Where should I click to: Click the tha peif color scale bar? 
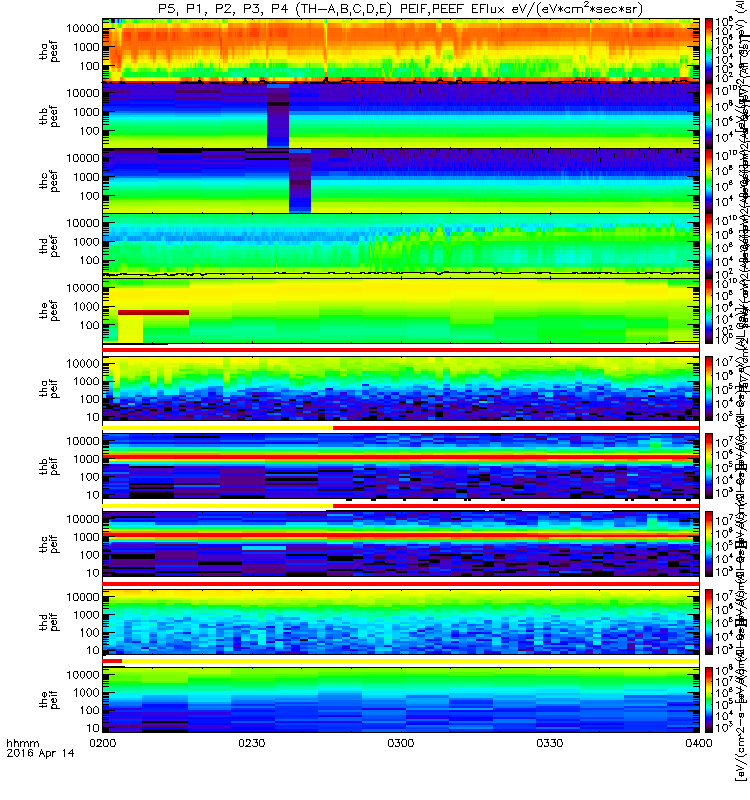709,388
